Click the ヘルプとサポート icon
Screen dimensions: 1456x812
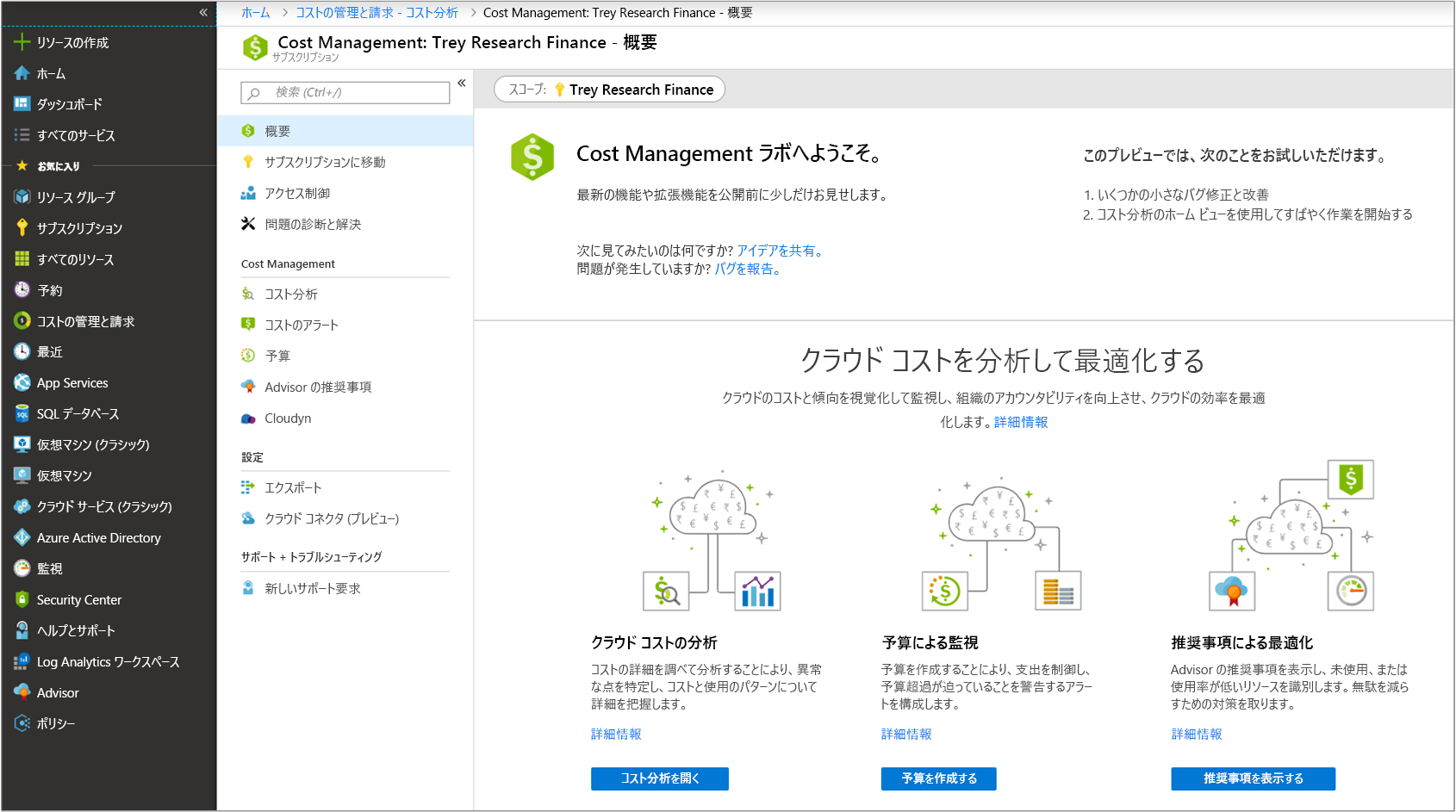coord(22,630)
